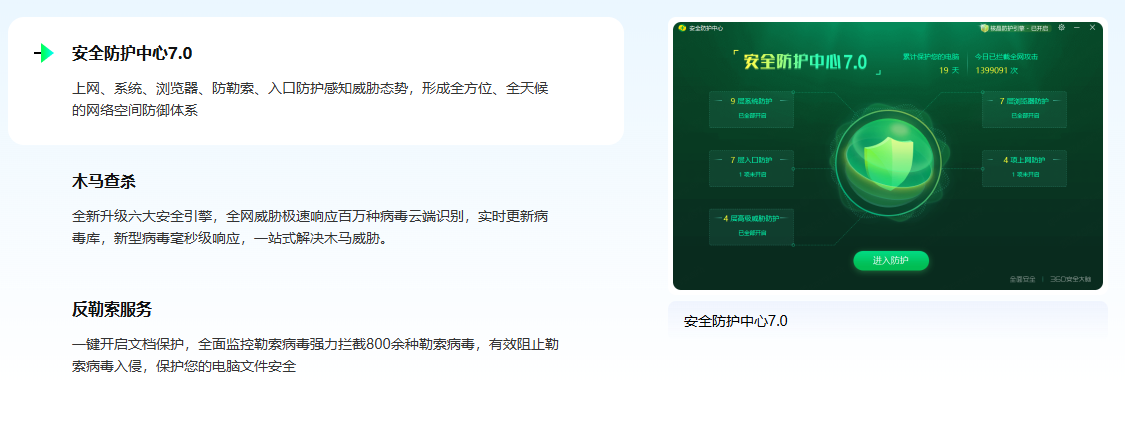The image size is (1125, 433).
Task: Click the 1399091 次 attack counter
Action: [997, 70]
